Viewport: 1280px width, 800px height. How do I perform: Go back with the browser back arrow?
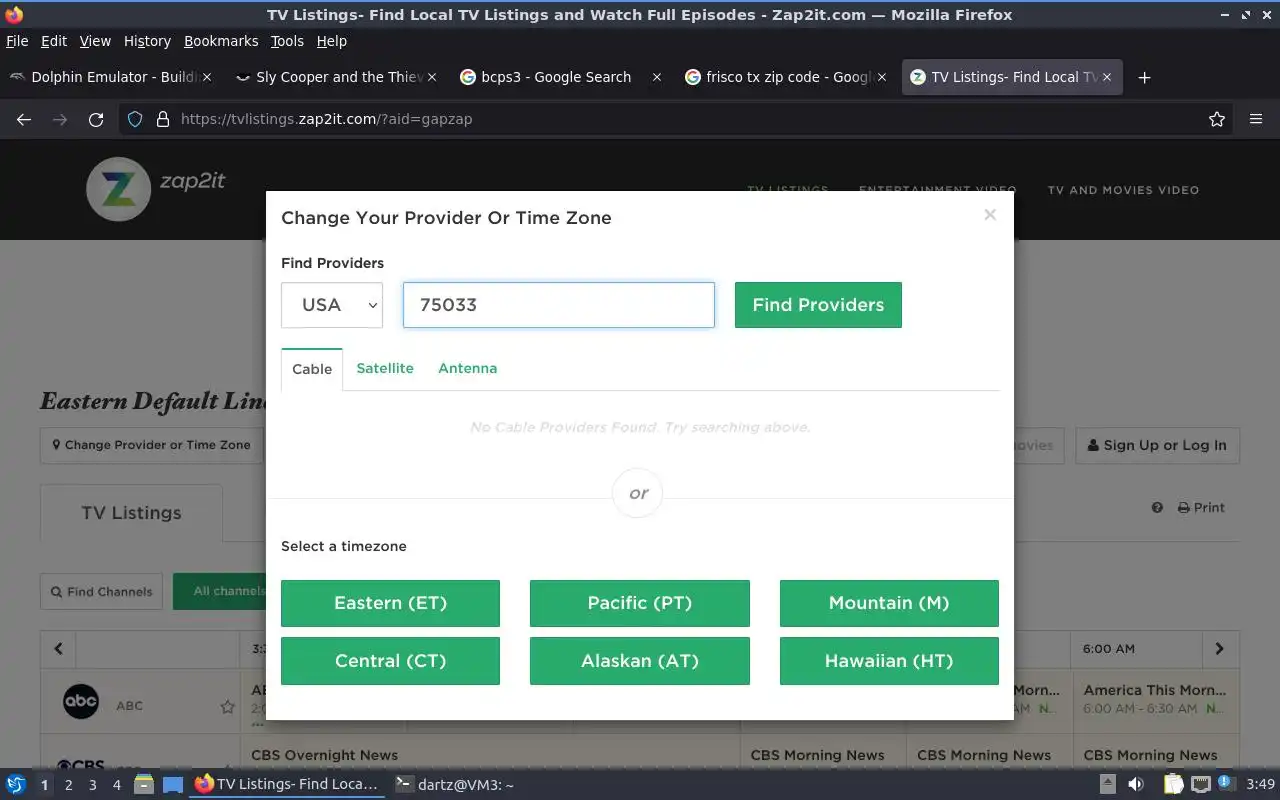24,119
